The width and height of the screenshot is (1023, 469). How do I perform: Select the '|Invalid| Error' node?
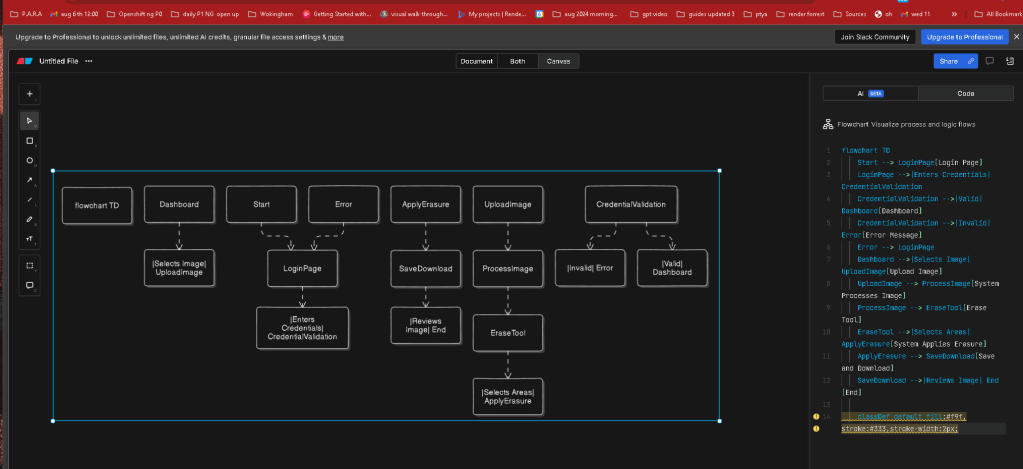[590, 267]
